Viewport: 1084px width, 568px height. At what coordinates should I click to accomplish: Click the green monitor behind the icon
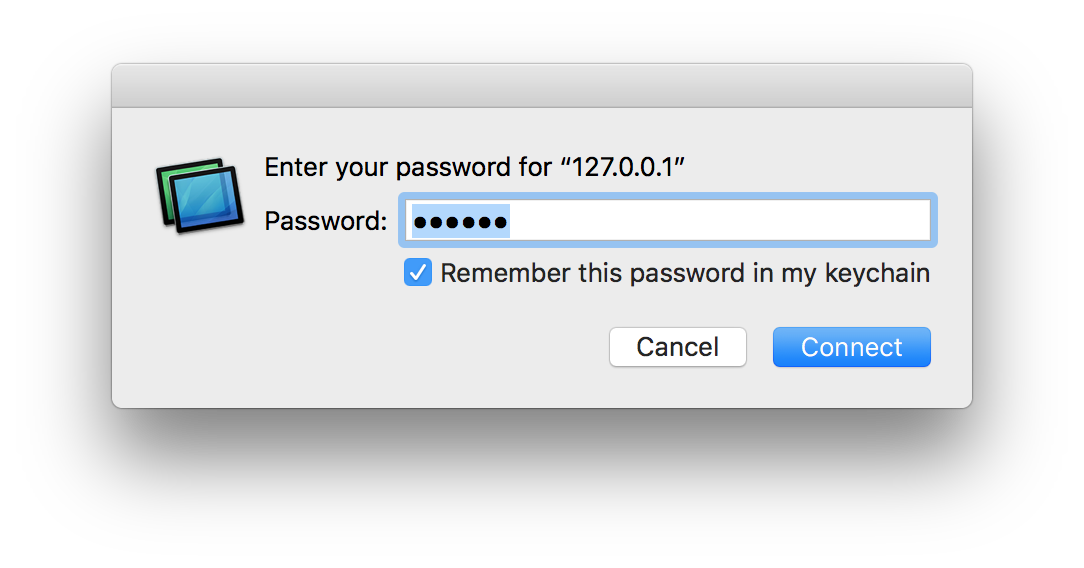coord(170,178)
